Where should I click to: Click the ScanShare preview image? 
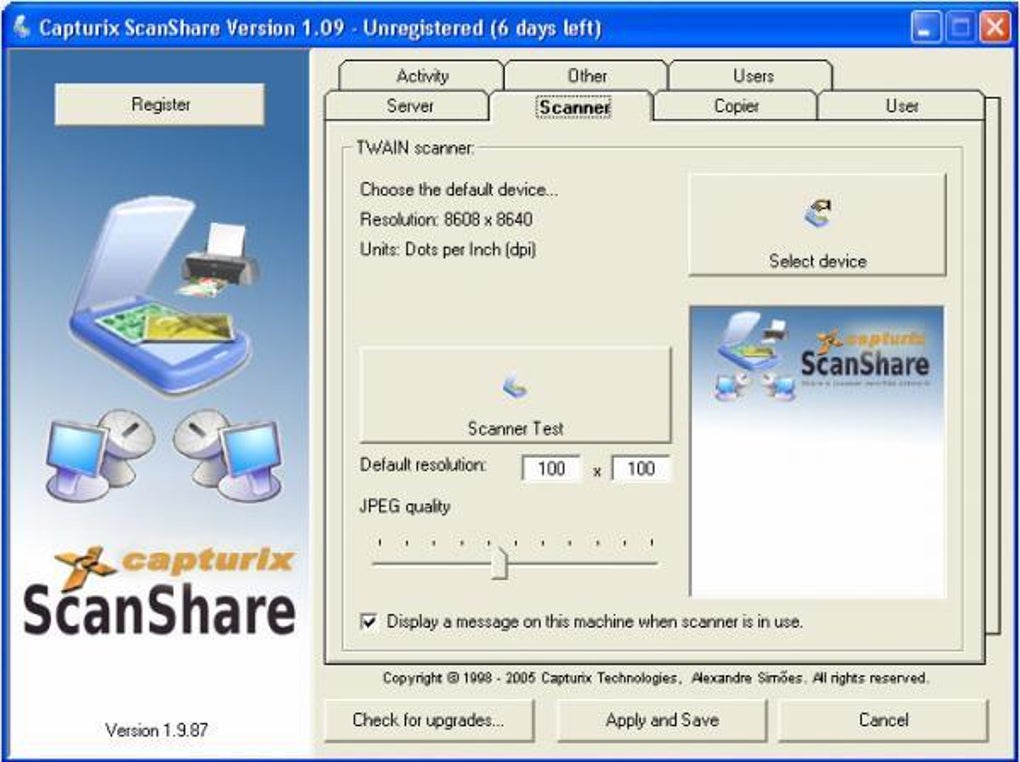(x=817, y=451)
